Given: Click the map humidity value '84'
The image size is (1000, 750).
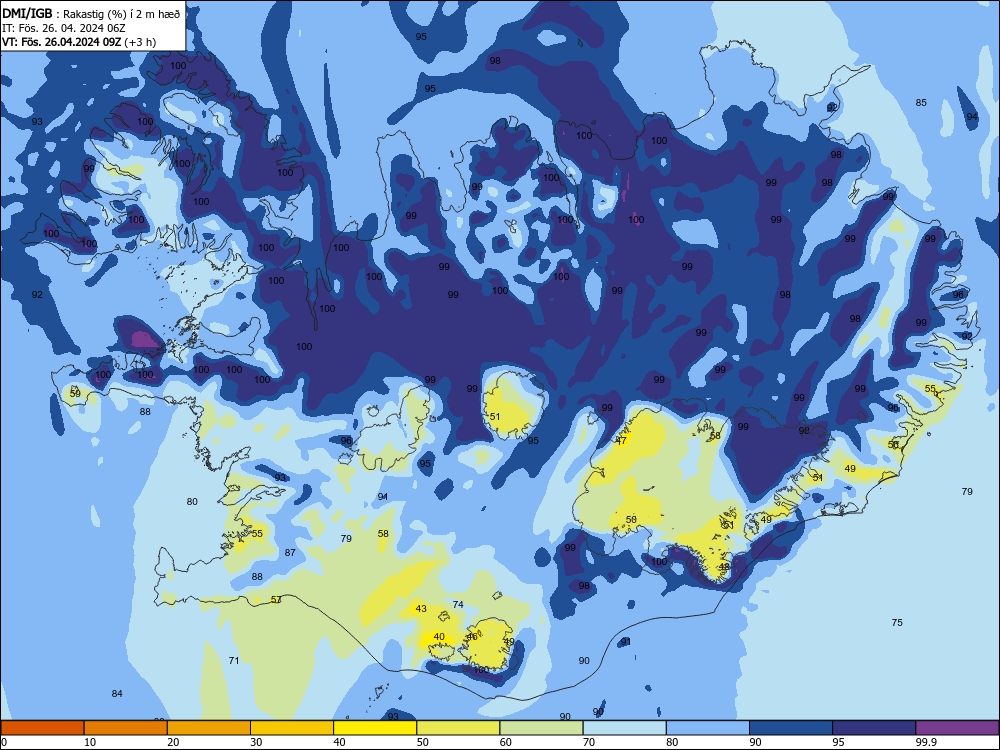Looking at the screenshot, I should (117, 693).
